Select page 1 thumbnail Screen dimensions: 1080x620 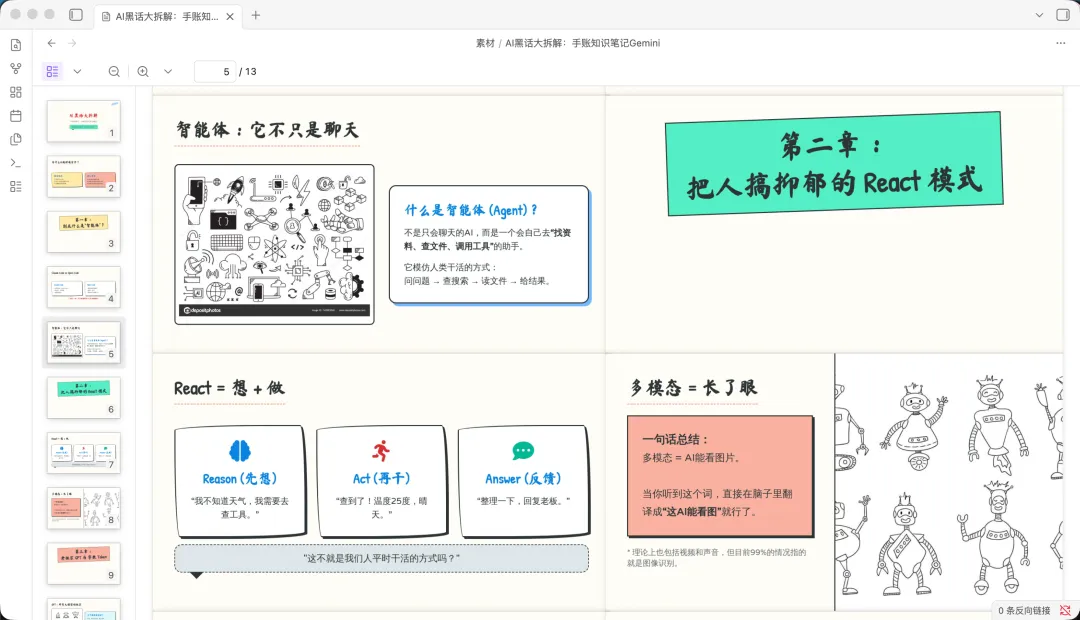point(84,121)
